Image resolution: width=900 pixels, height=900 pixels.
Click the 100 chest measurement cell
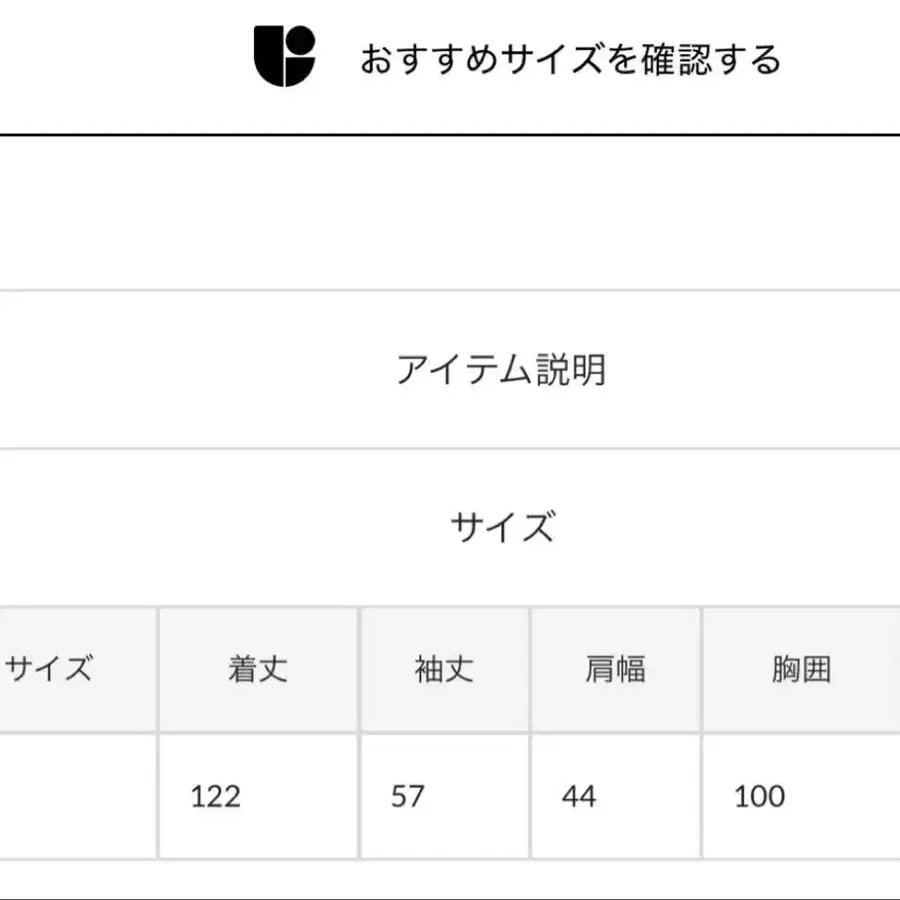(x=801, y=796)
